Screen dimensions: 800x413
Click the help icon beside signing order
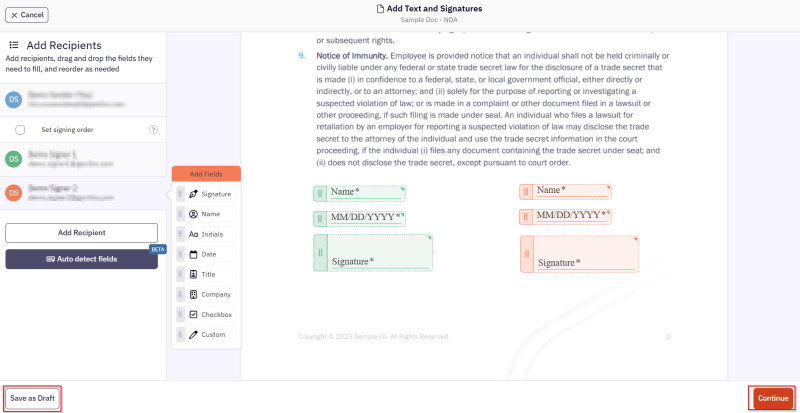[153, 130]
